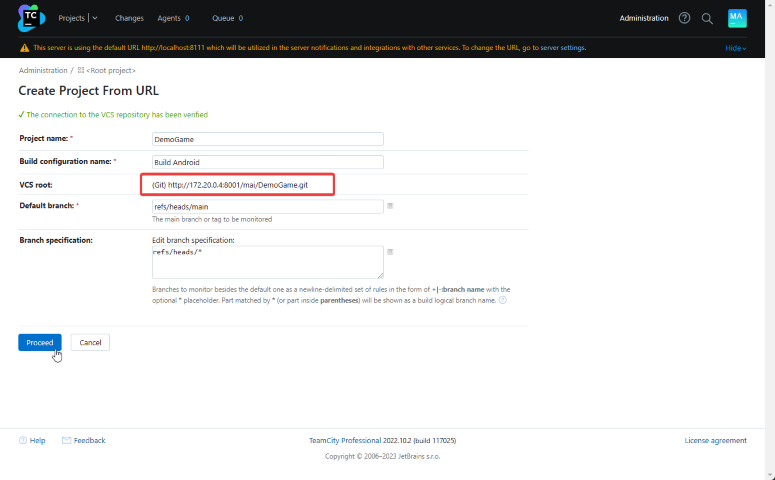The height and width of the screenshot is (480, 775).
Task: Open the help question mark icon in header
Action: pyautogui.click(x=684, y=18)
